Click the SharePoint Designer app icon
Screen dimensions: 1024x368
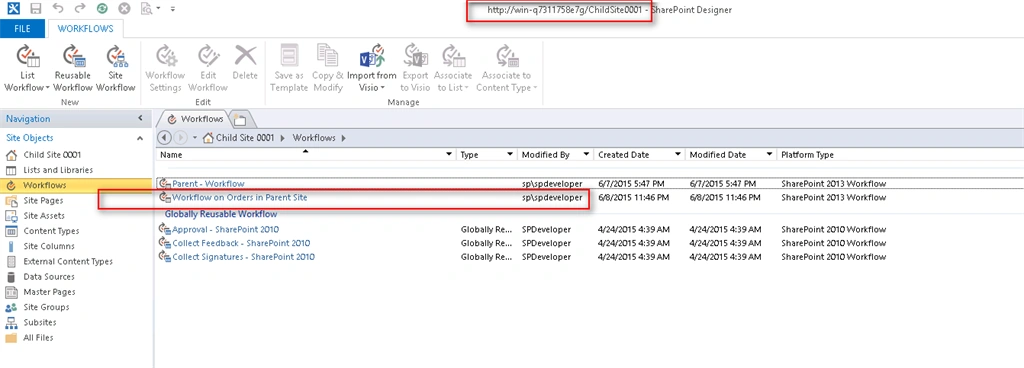click(x=12, y=8)
